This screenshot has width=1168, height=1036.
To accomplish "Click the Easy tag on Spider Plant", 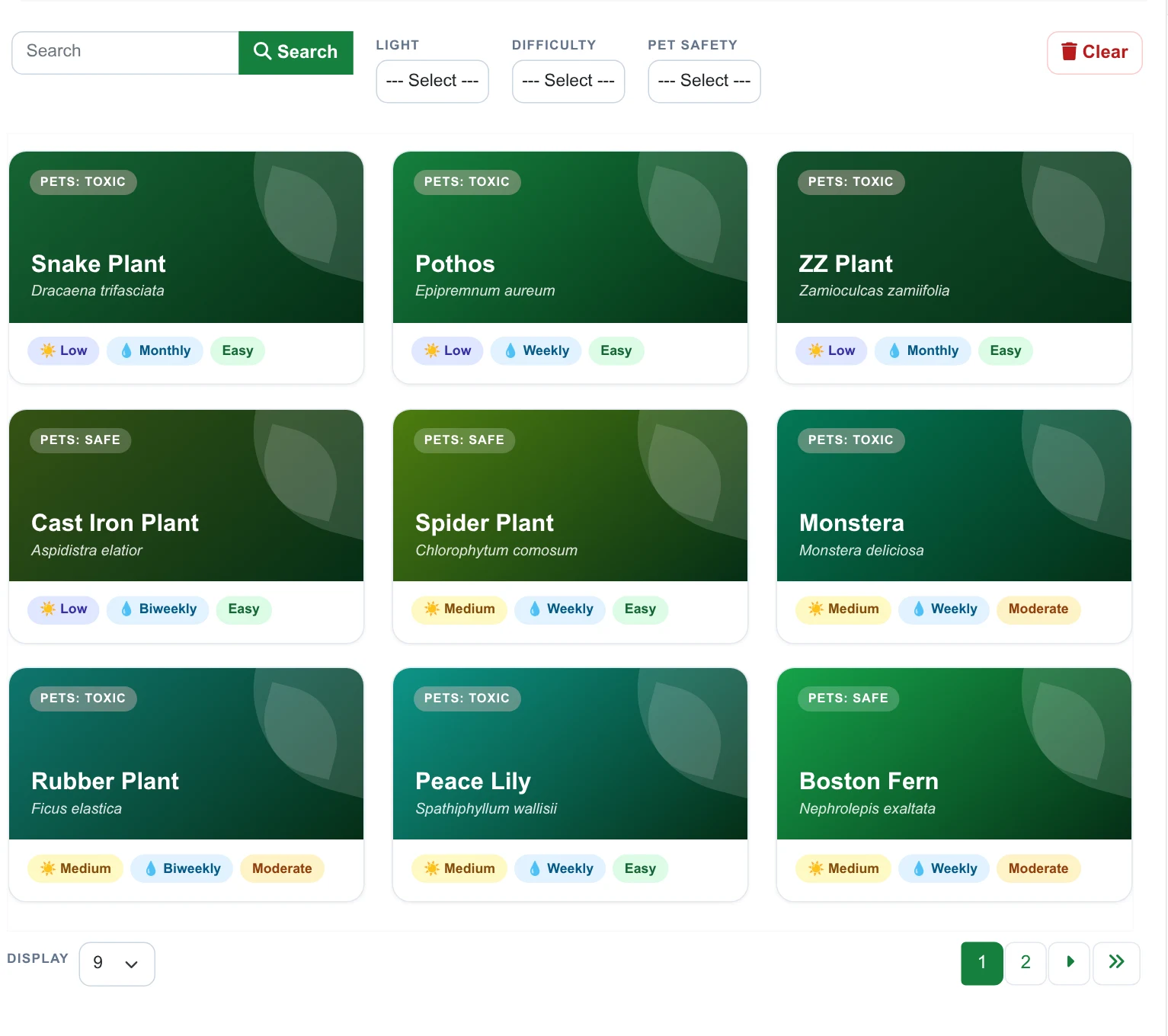I will pyautogui.click(x=640, y=609).
